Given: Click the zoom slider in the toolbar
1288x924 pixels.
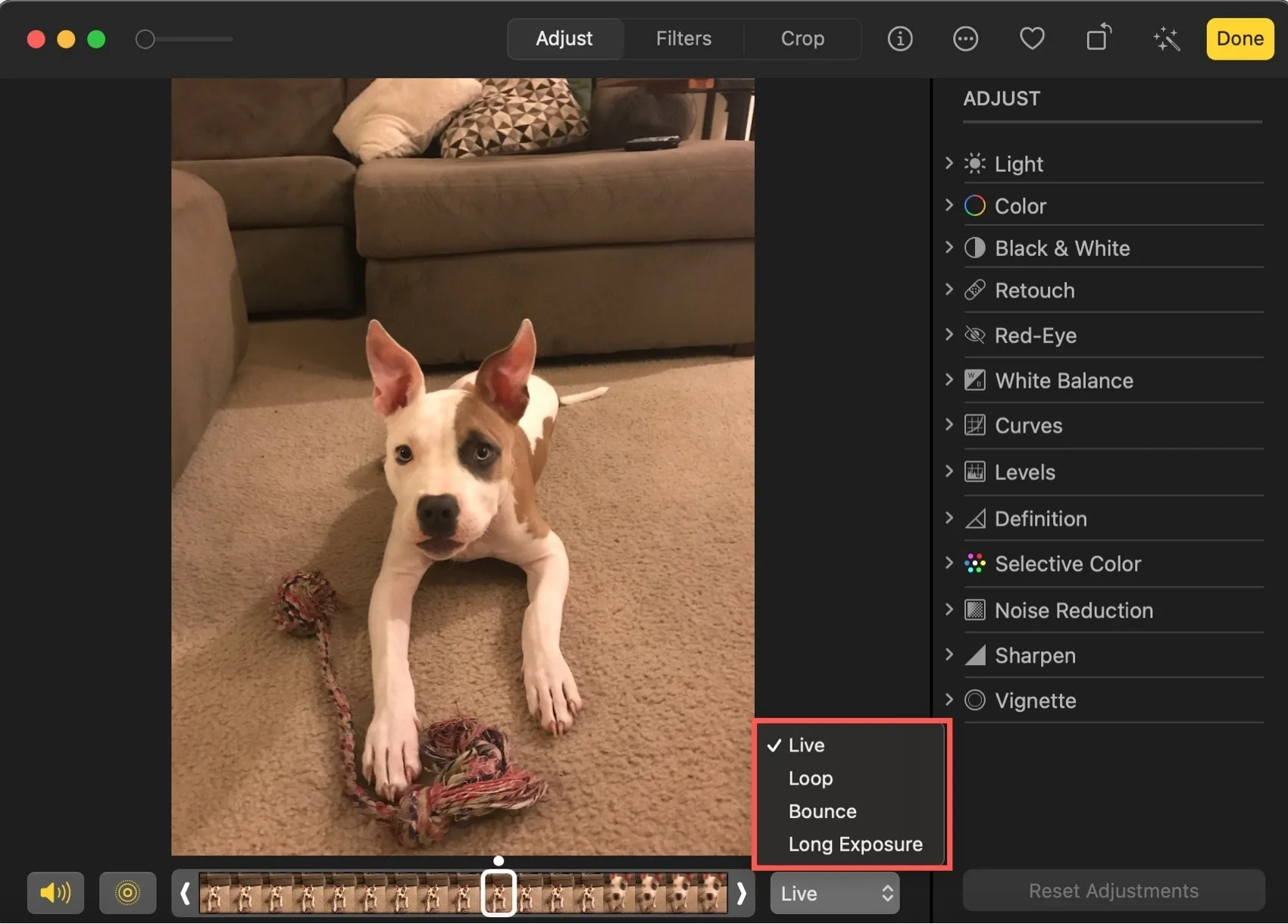Looking at the screenshot, I should click(185, 39).
